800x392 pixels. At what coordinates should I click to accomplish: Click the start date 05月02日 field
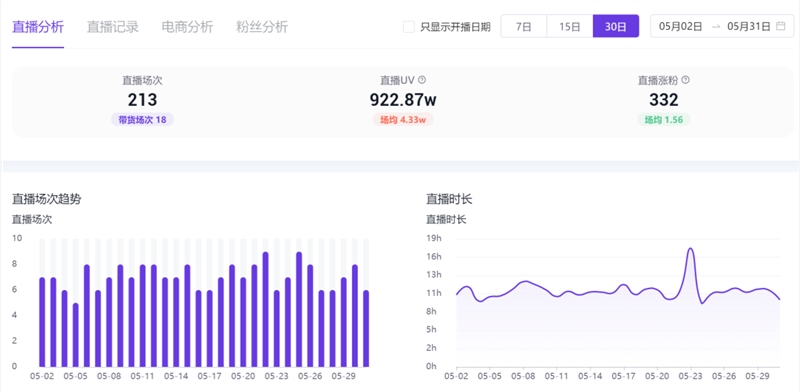[x=681, y=27]
